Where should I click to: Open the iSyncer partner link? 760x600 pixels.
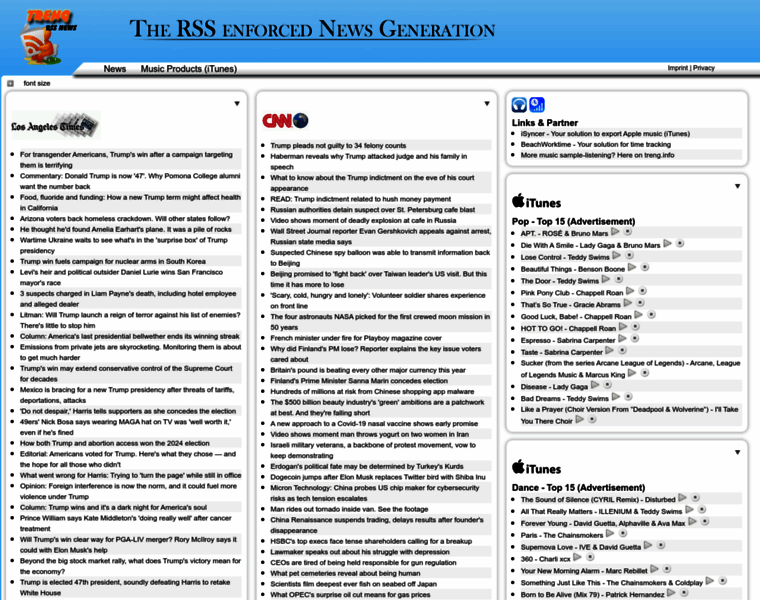(605, 134)
